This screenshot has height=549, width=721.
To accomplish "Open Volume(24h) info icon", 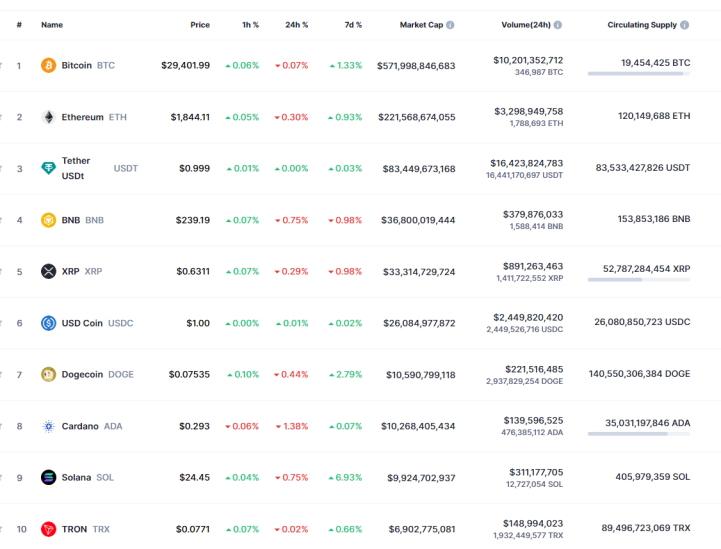I will click(x=558, y=25).
